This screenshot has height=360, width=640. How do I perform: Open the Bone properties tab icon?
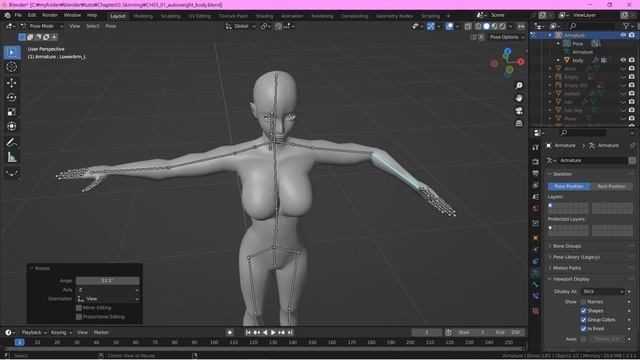(x=536, y=284)
